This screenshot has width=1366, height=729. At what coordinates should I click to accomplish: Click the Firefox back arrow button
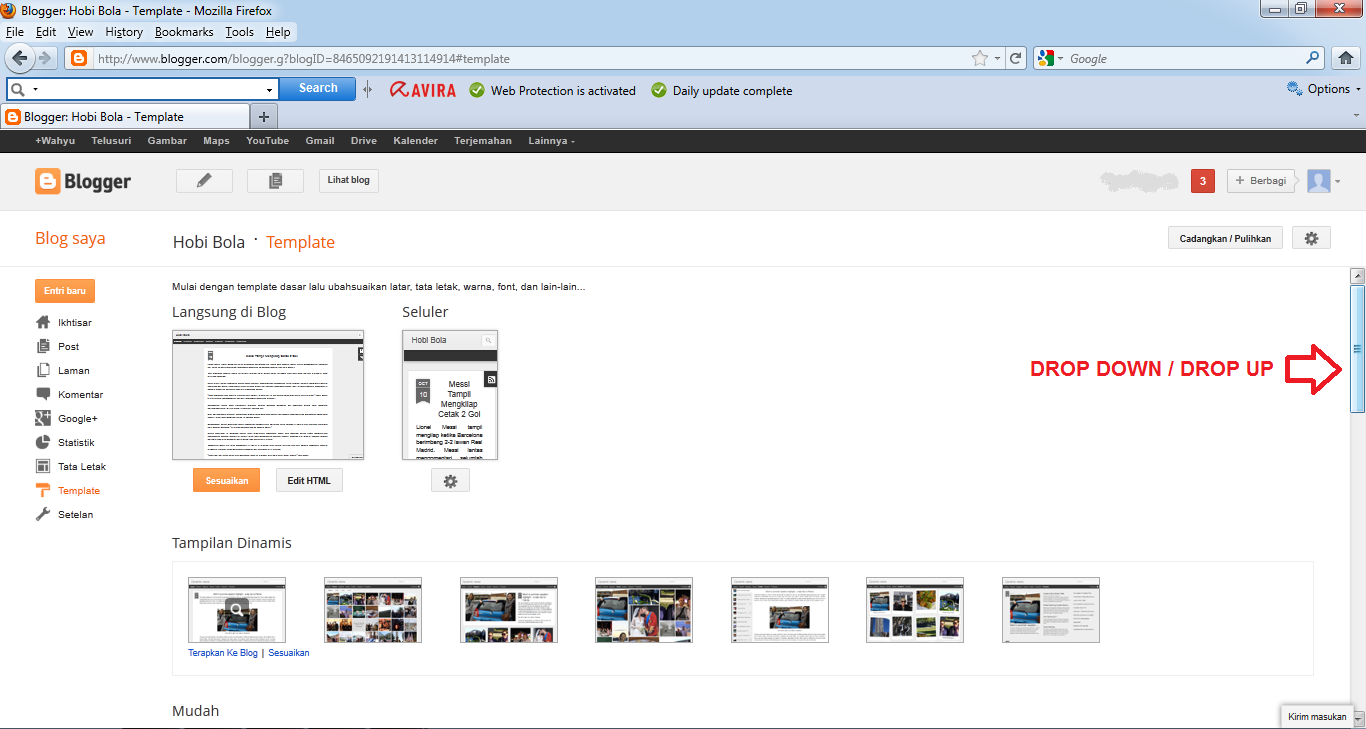[20, 58]
